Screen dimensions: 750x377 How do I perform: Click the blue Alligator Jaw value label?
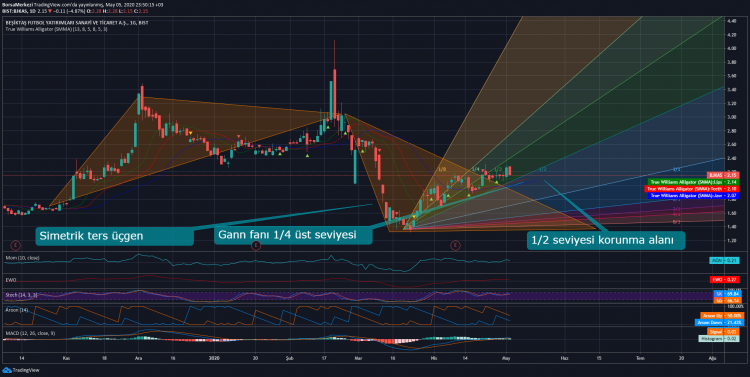point(694,196)
